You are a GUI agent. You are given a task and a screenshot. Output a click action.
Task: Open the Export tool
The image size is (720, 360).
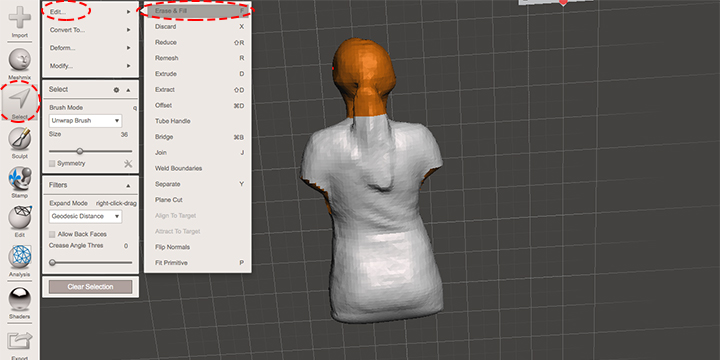pos(20,344)
